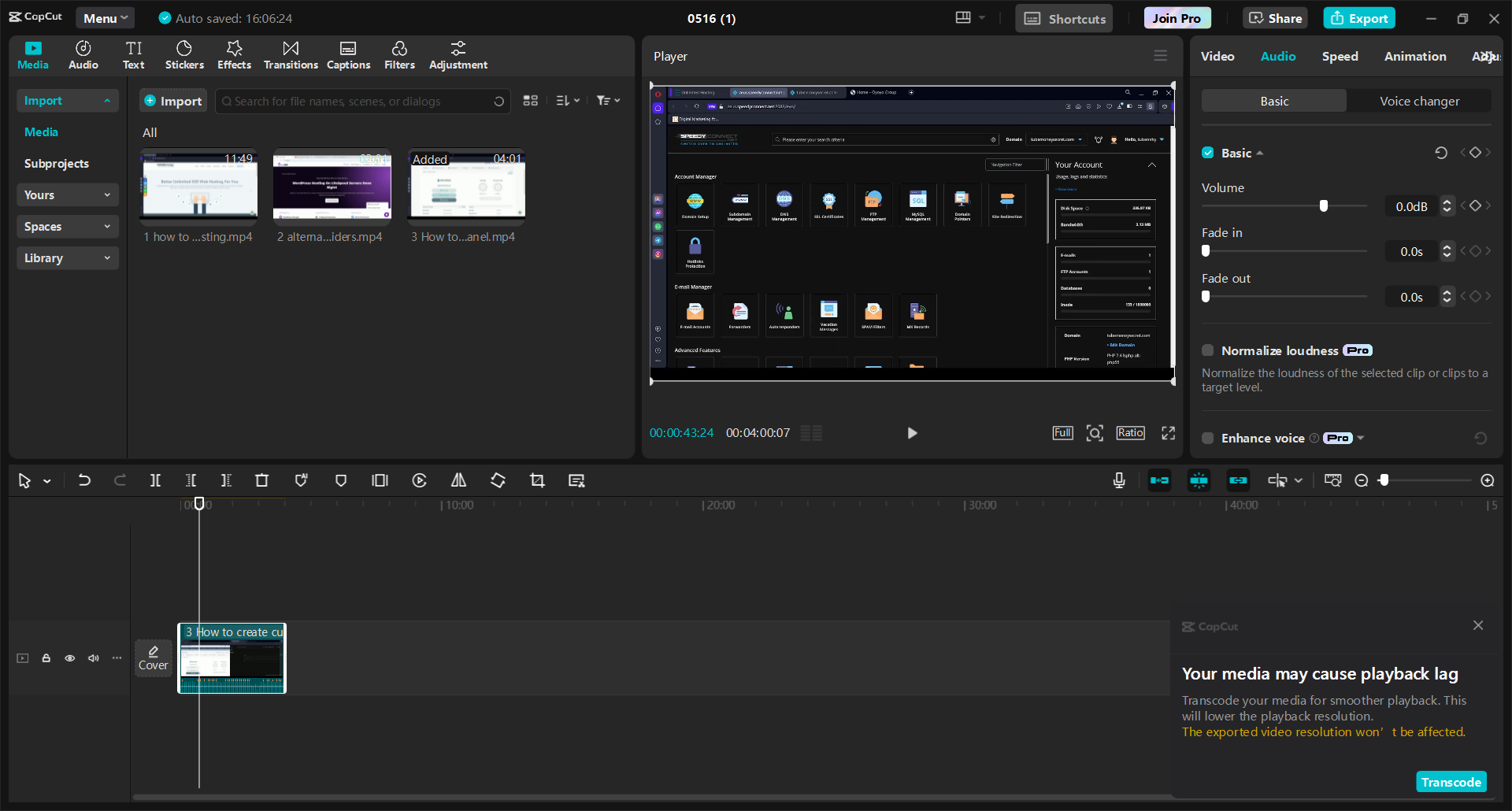The height and width of the screenshot is (811, 1512).
Task: Open the select tool mode dropdown
Action: tap(47, 481)
